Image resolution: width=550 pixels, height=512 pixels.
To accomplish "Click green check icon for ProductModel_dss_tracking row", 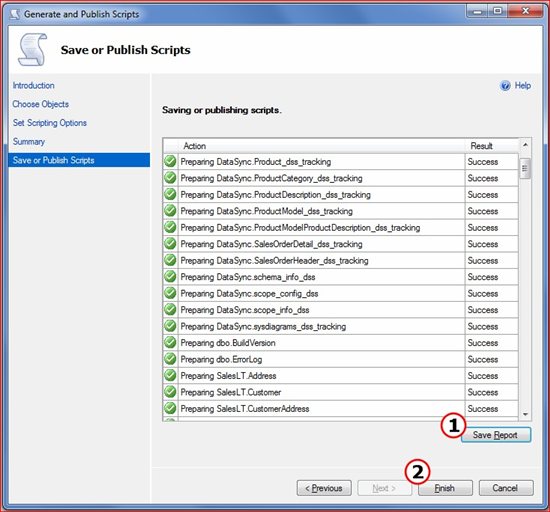I will tap(170, 211).
